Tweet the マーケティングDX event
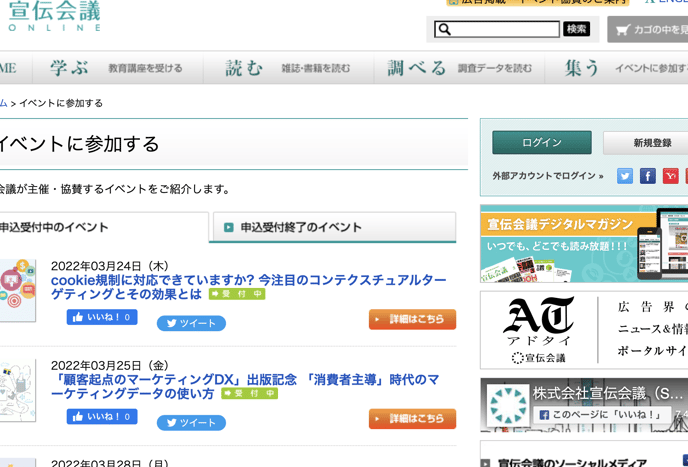688x467 pixels. pos(191,423)
